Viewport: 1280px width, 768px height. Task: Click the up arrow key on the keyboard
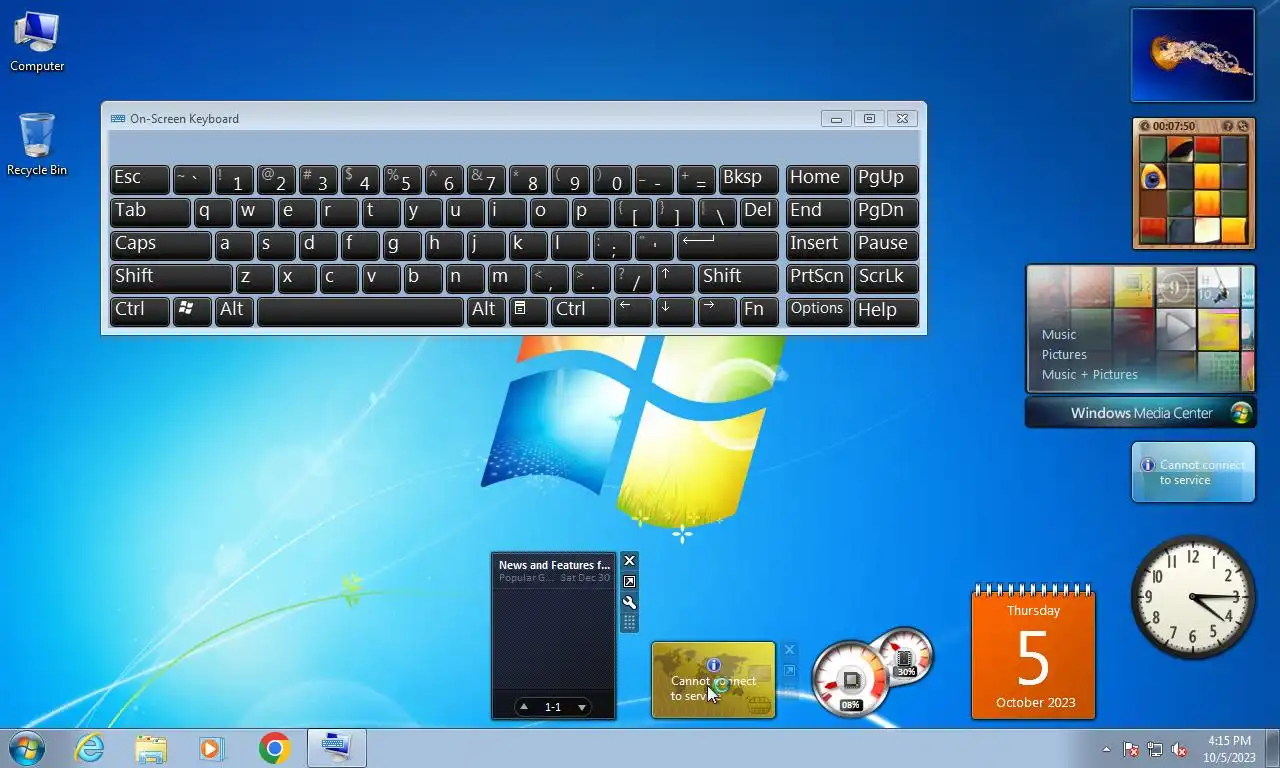[675, 277]
